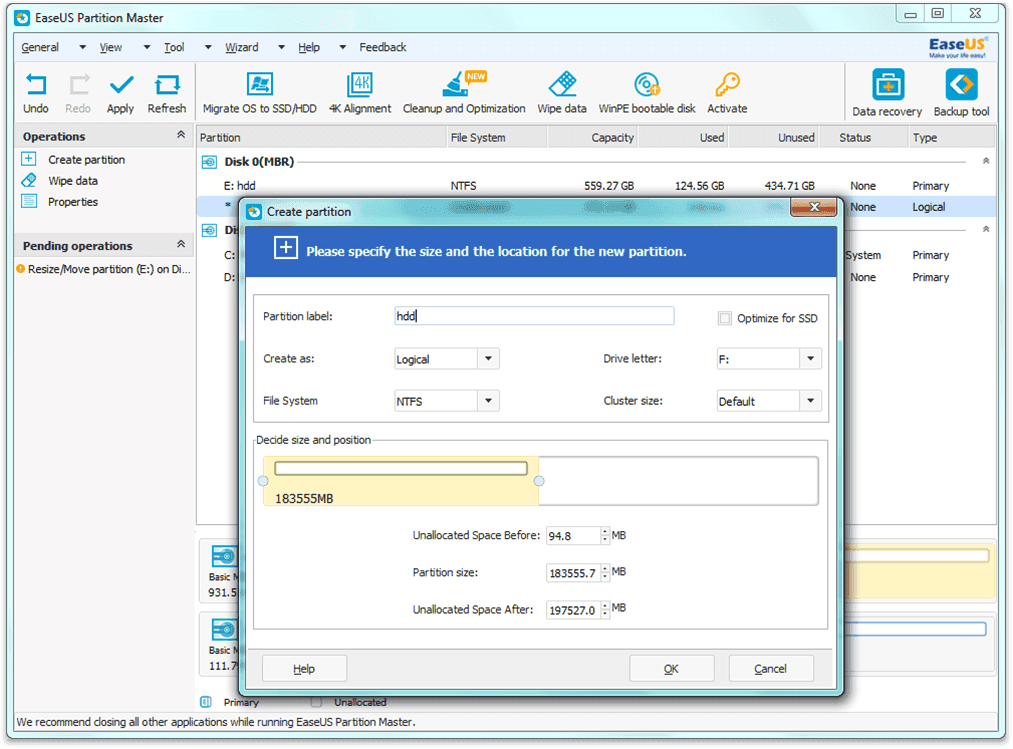Click the Partition label text field
Image resolution: width=1013 pixels, height=749 pixels.
pyautogui.click(x=534, y=316)
